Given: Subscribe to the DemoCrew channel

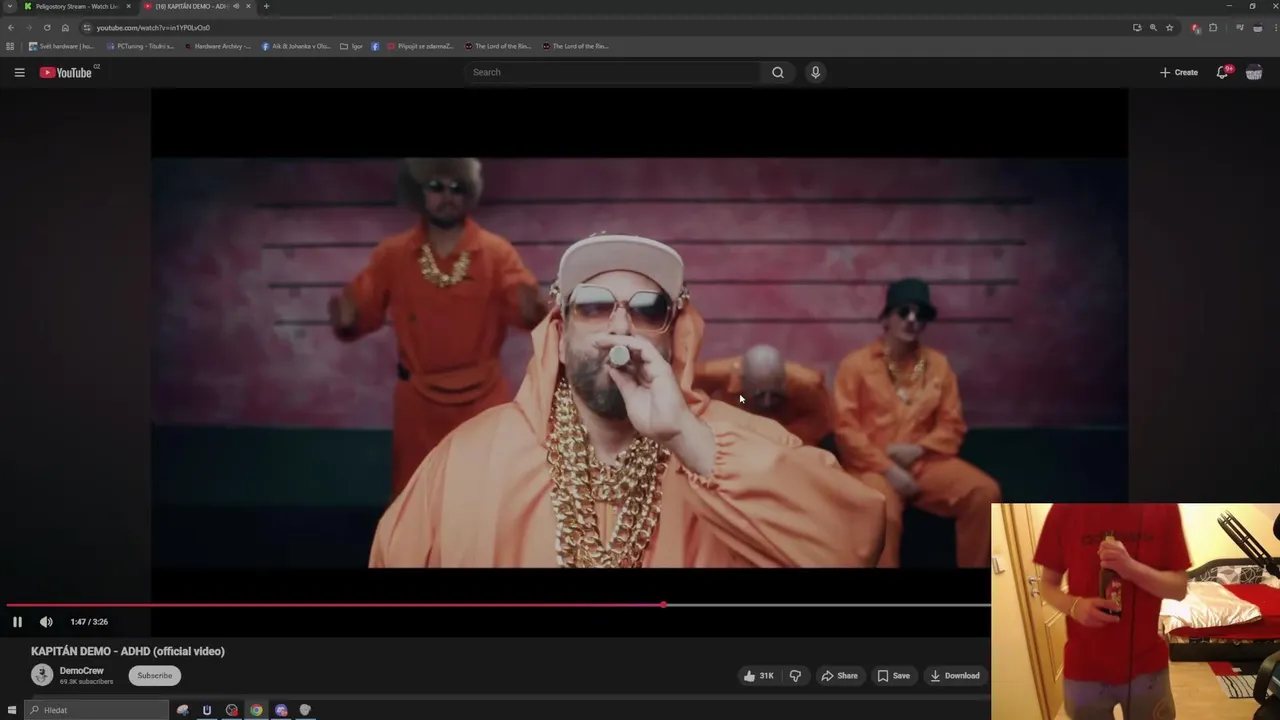Looking at the screenshot, I should tap(155, 676).
